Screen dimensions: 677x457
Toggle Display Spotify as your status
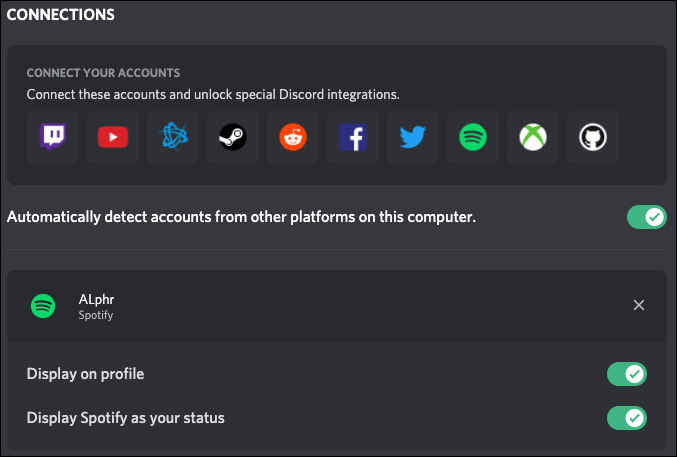(x=626, y=418)
